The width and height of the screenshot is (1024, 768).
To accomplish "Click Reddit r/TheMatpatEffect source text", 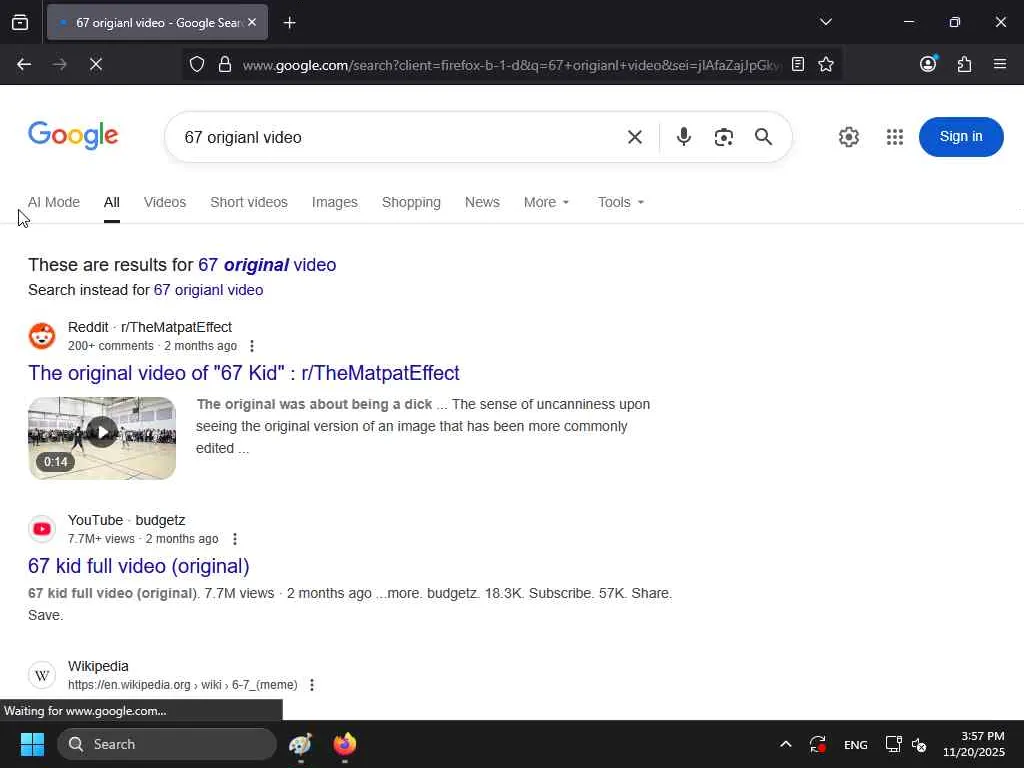I will (x=150, y=327).
